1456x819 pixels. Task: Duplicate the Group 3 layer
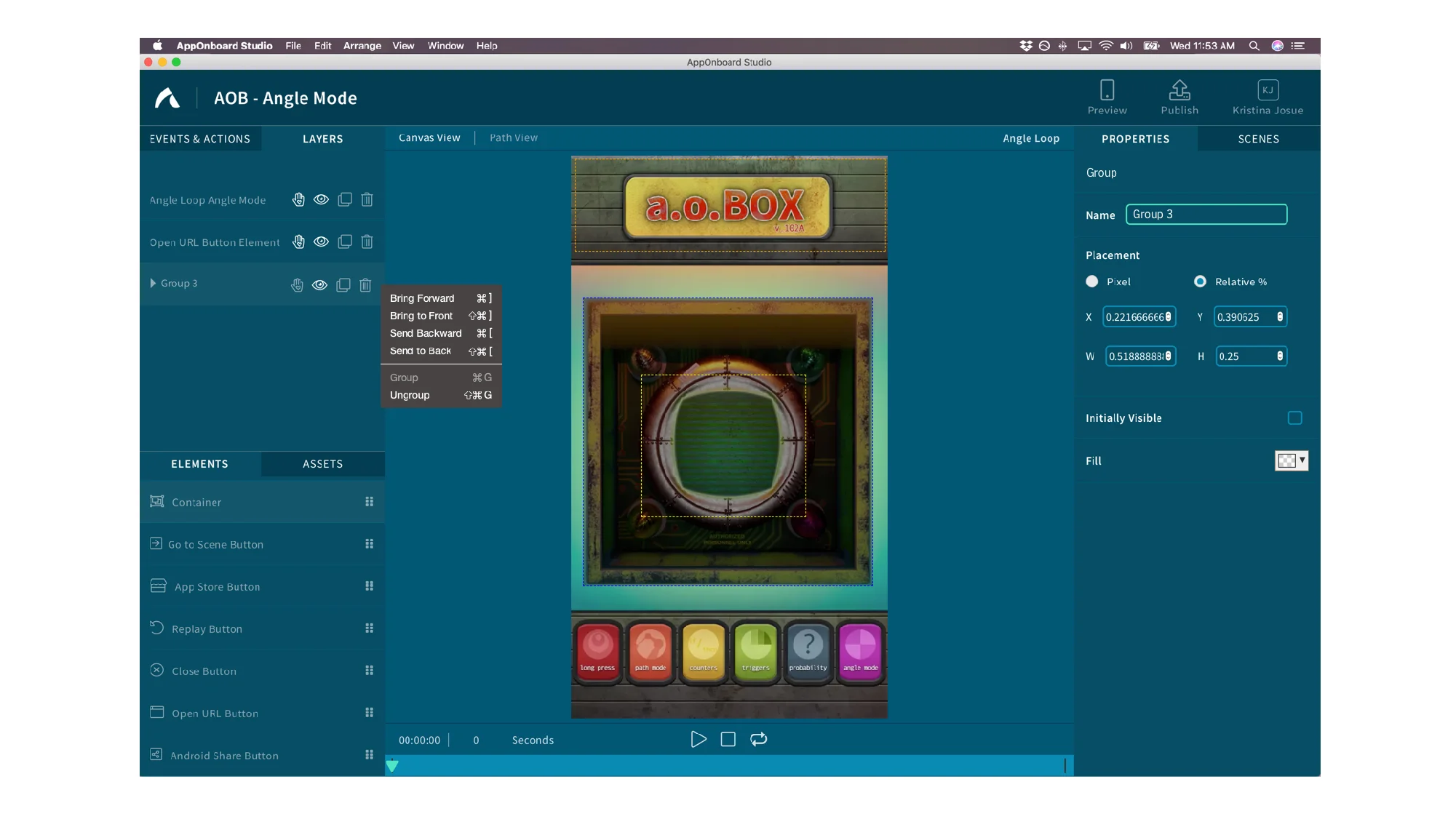[343, 285]
